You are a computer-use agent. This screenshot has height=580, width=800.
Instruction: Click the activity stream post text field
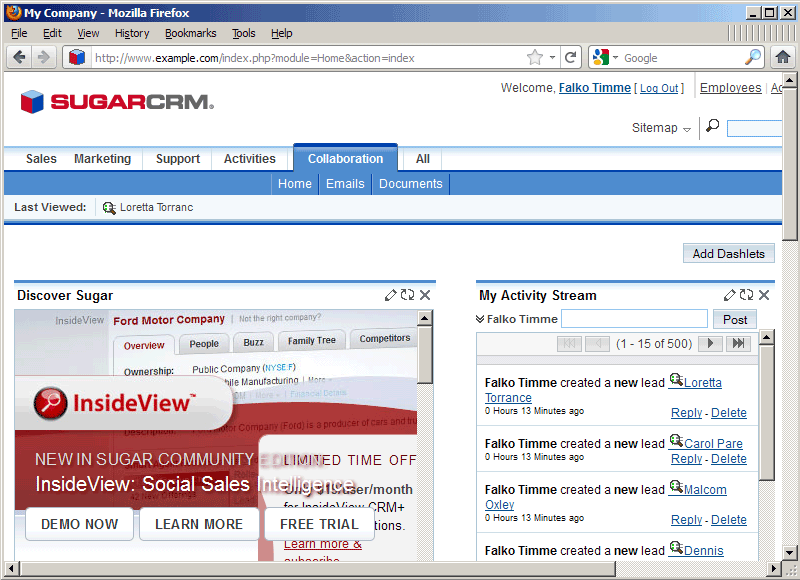[634, 318]
